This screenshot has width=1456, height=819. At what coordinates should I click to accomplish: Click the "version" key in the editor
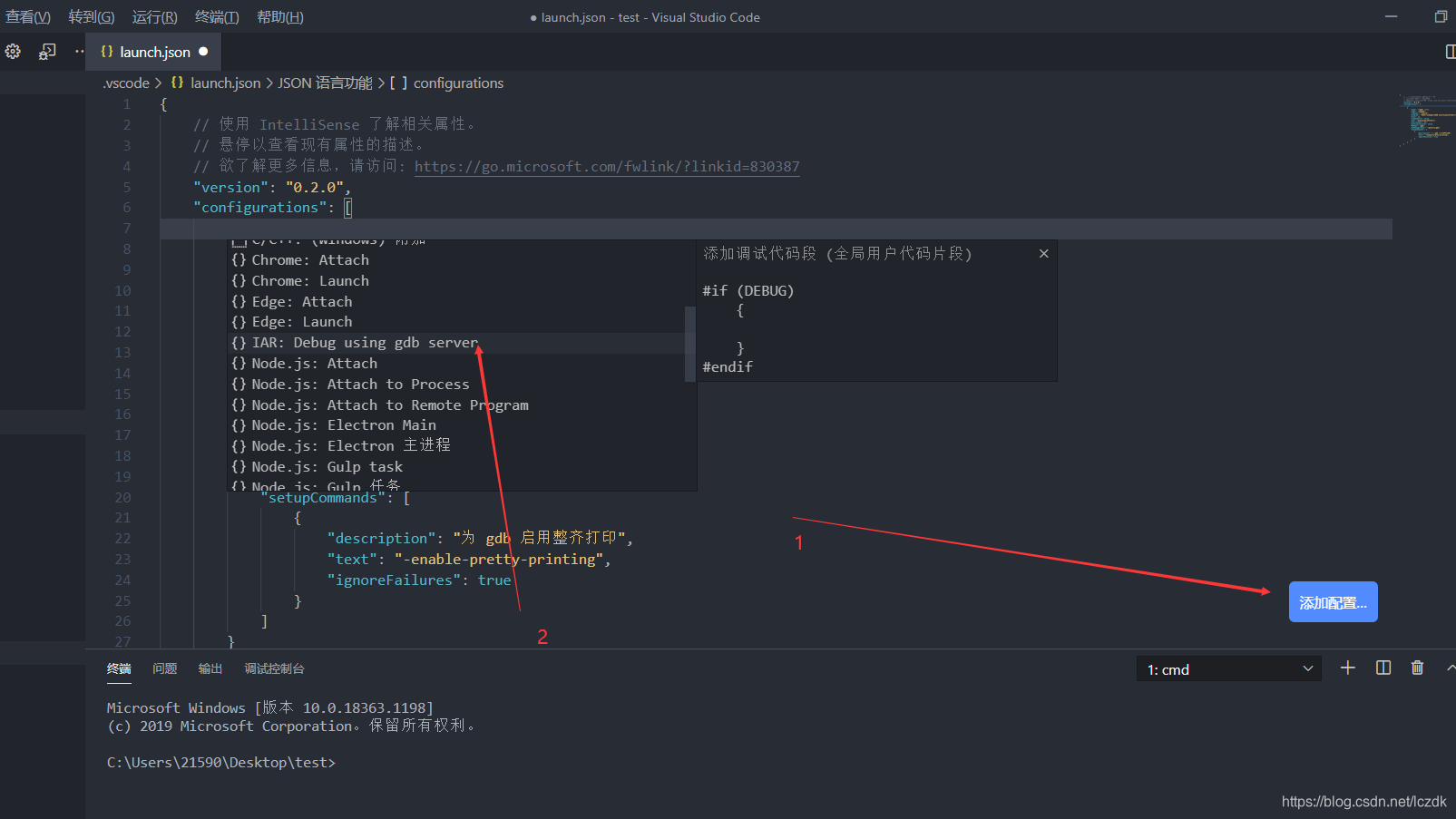[x=230, y=187]
